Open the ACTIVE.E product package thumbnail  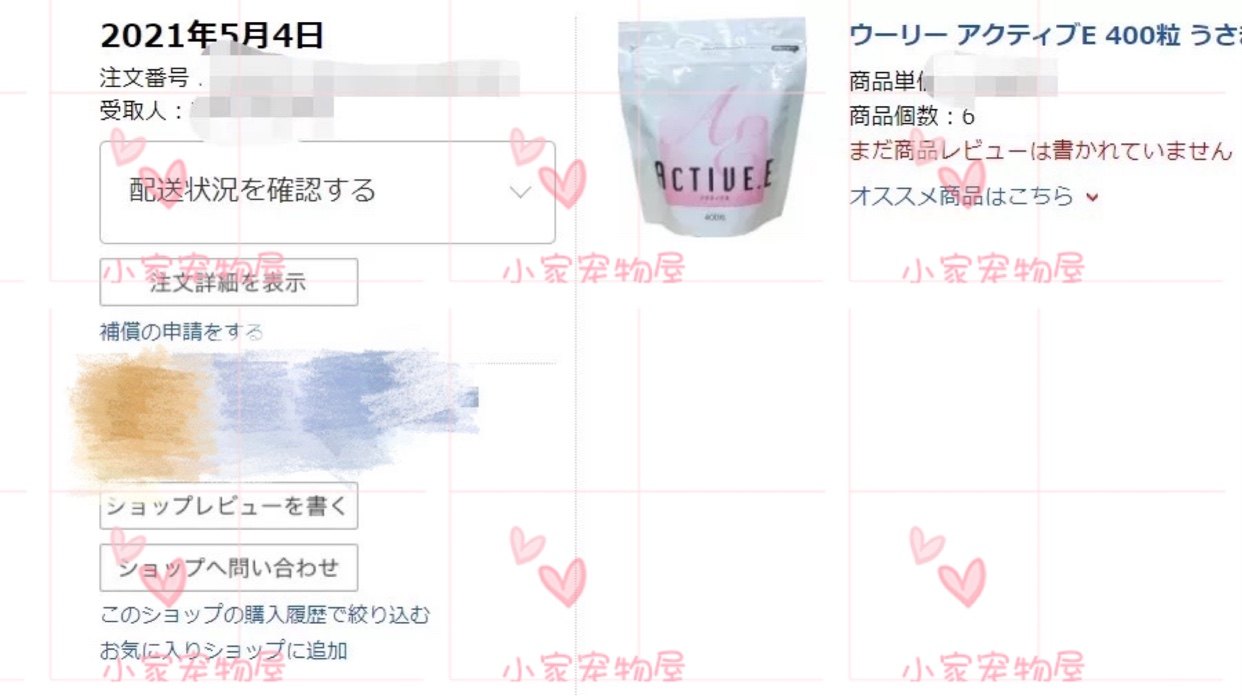[x=711, y=126]
